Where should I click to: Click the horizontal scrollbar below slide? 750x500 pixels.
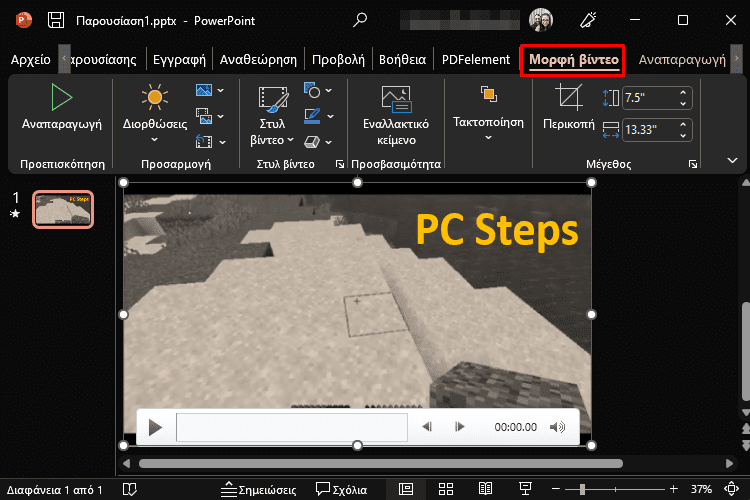click(x=380, y=463)
